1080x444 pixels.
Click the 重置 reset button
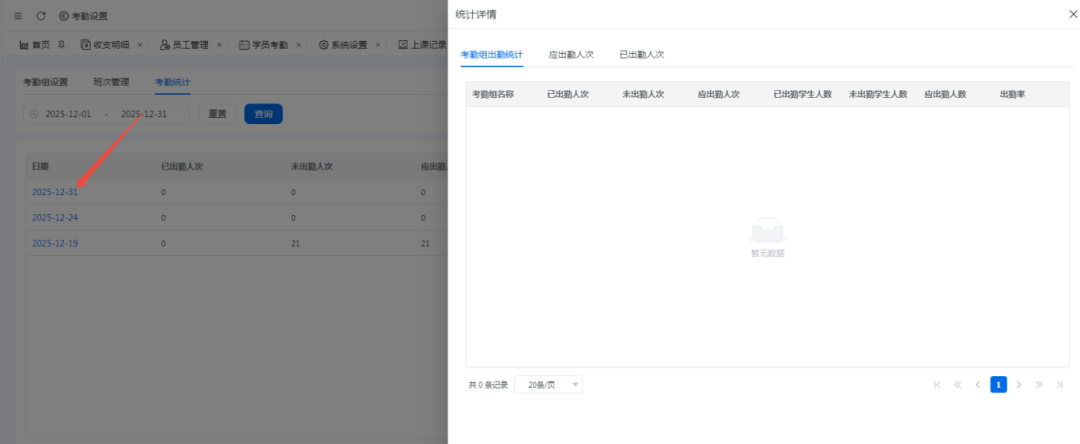[217, 114]
